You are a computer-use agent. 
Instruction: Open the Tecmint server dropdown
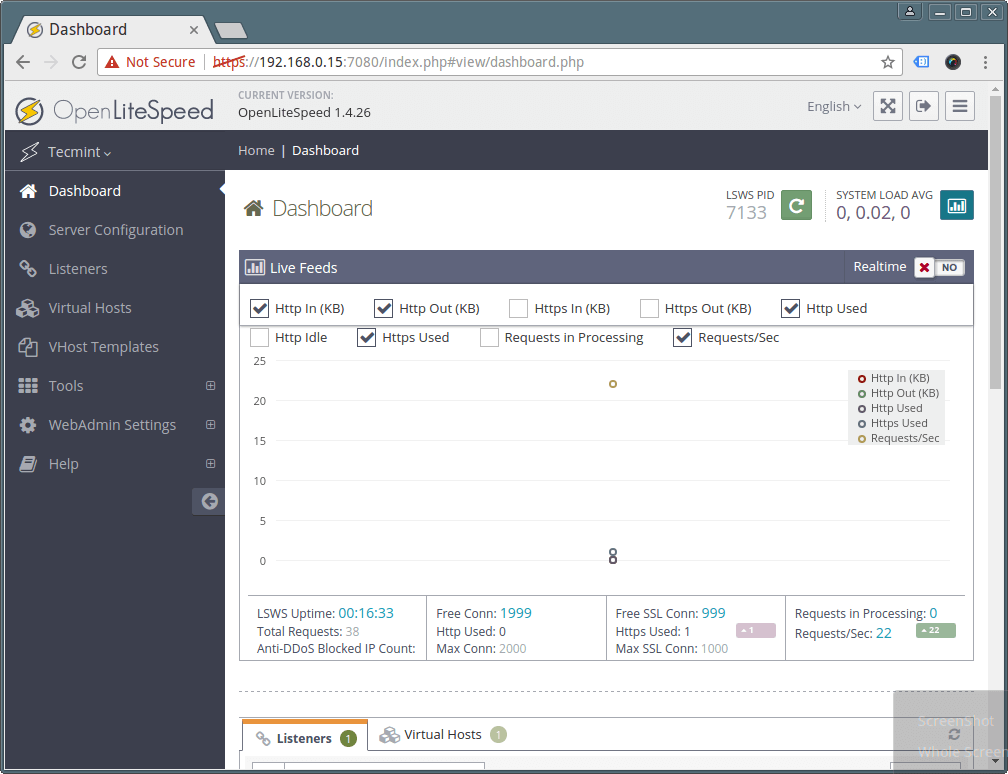[79, 152]
